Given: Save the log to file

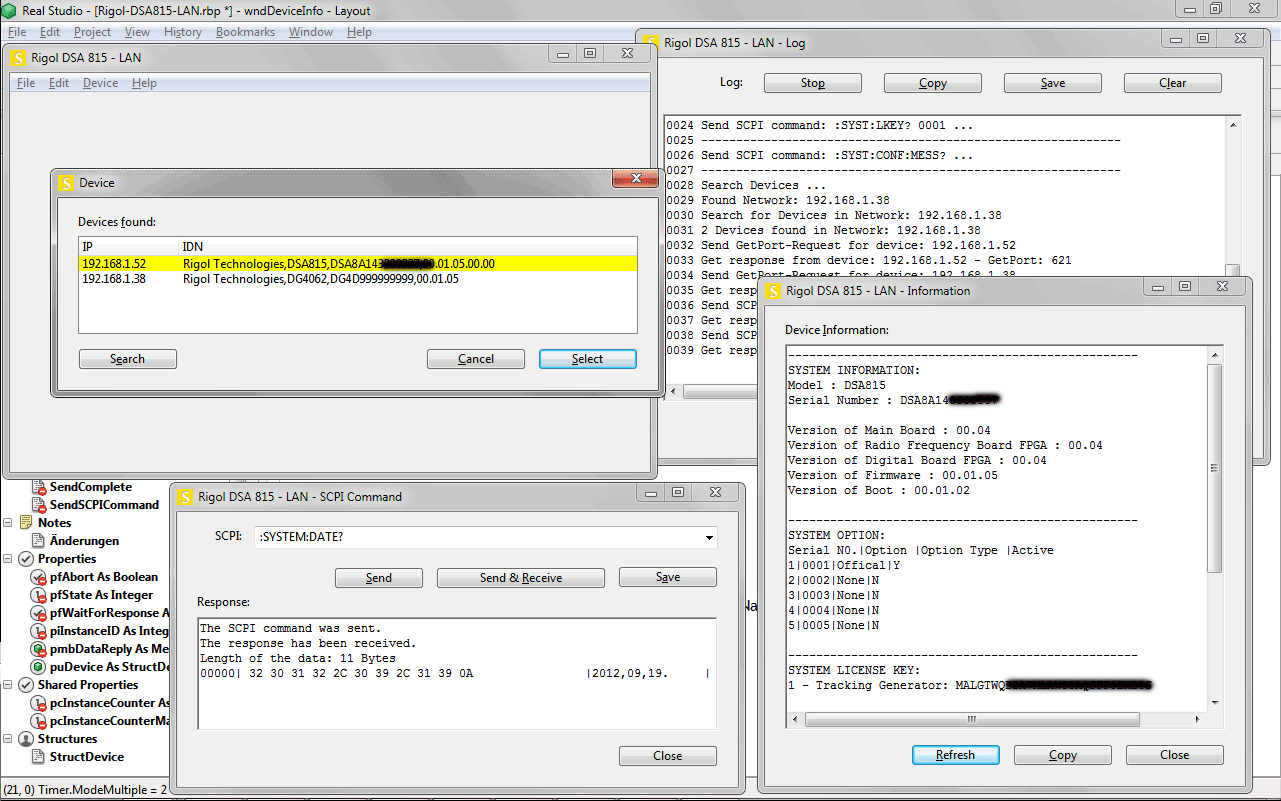Looking at the screenshot, I should (1053, 83).
